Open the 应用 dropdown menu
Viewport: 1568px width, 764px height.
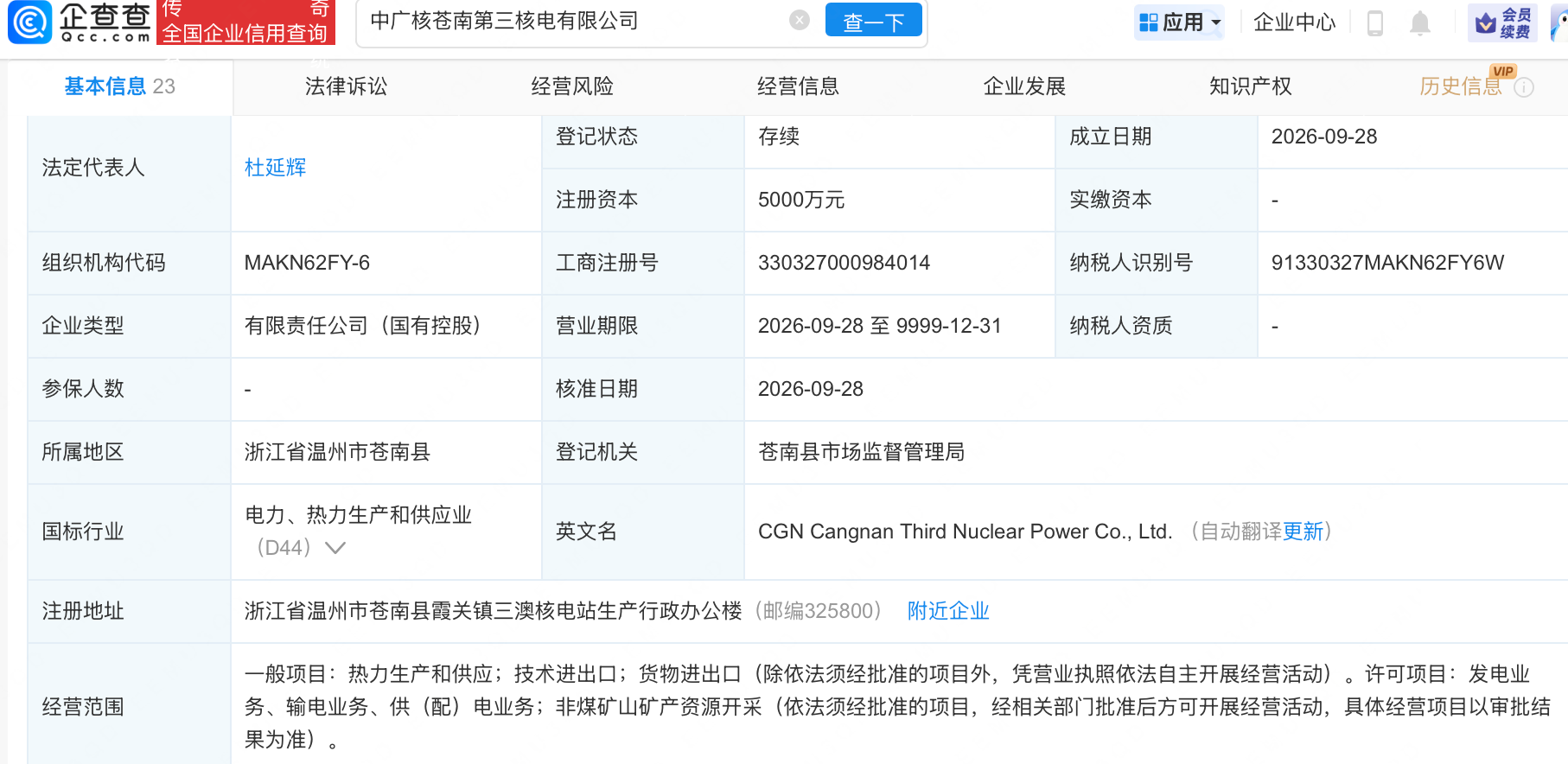click(1180, 22)
